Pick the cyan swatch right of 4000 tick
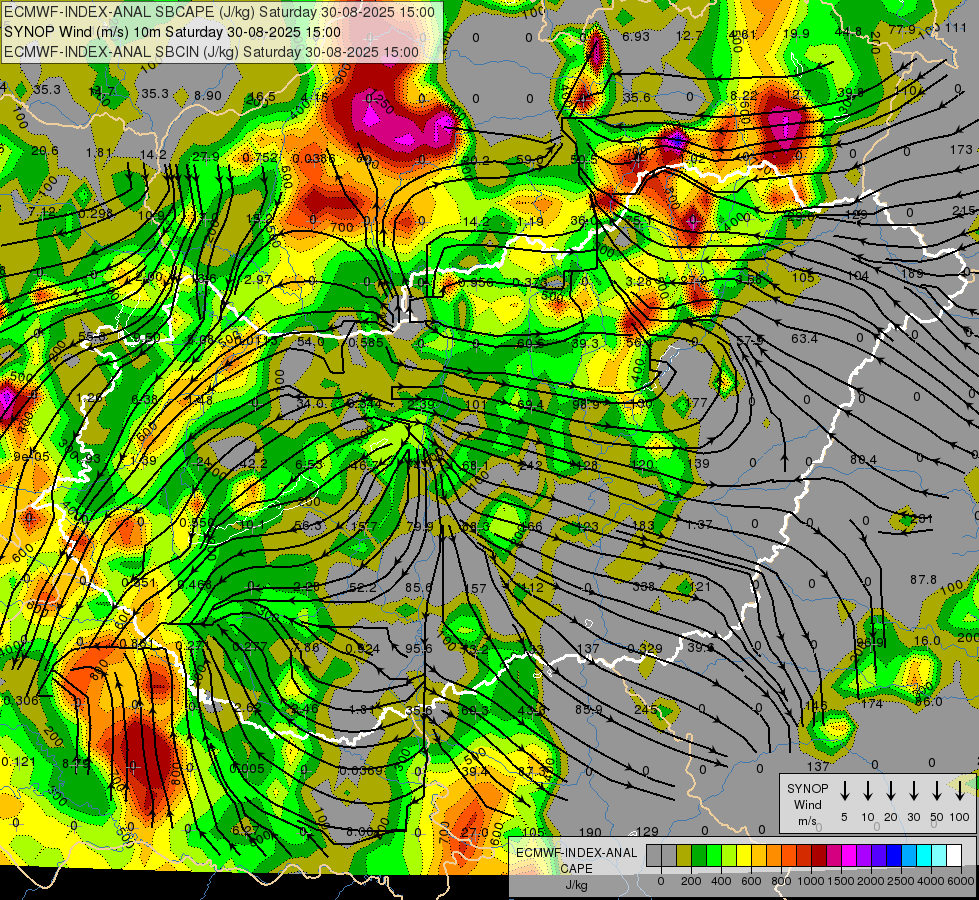979x900 pixels. pos(939,856)
